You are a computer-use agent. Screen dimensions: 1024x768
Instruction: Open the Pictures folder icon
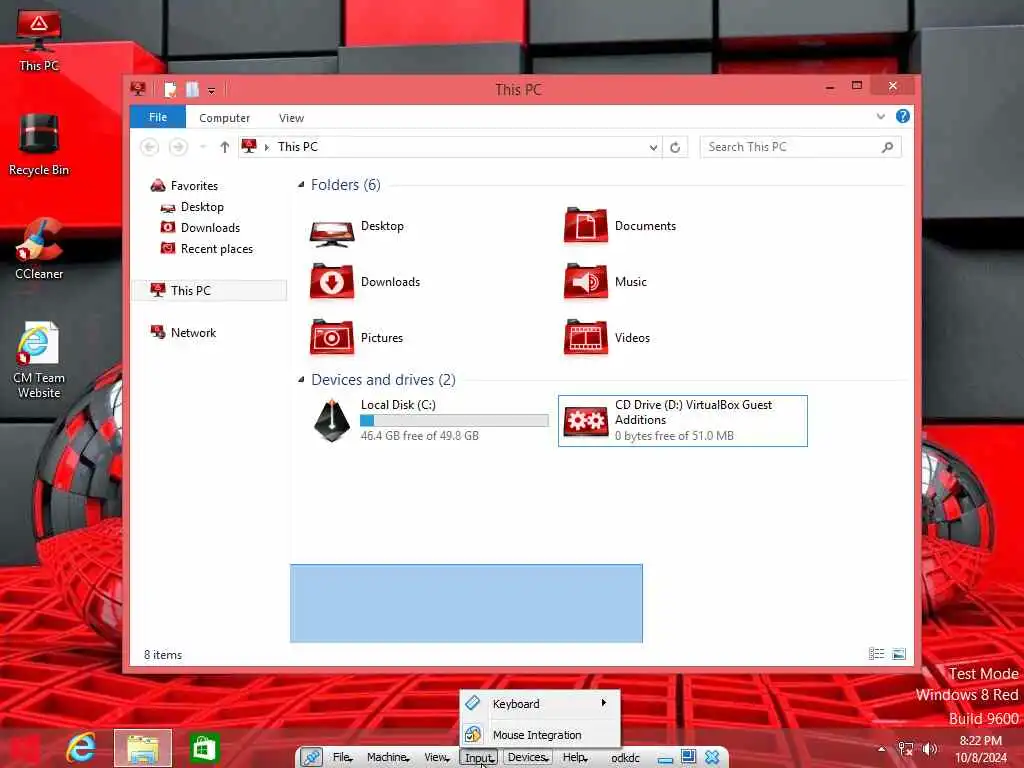pyautogui.click(x=332, y=338)
